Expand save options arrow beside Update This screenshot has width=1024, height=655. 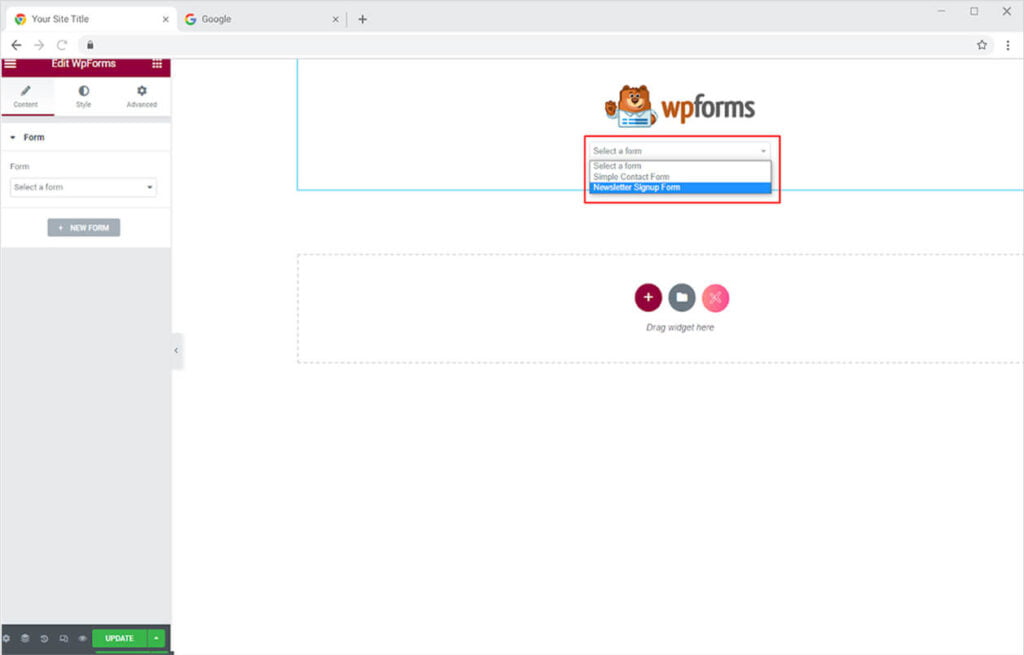click(x=156, y=638)
